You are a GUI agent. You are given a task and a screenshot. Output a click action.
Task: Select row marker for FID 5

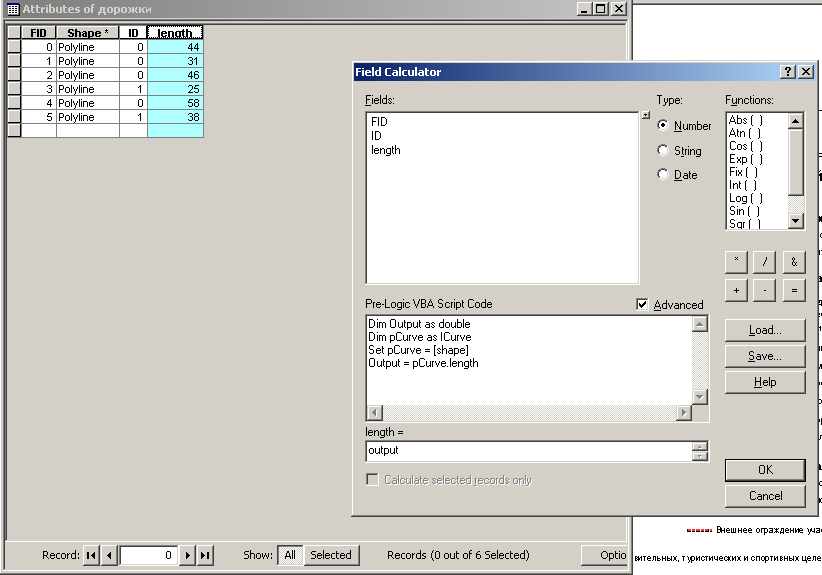pos(14,116)
